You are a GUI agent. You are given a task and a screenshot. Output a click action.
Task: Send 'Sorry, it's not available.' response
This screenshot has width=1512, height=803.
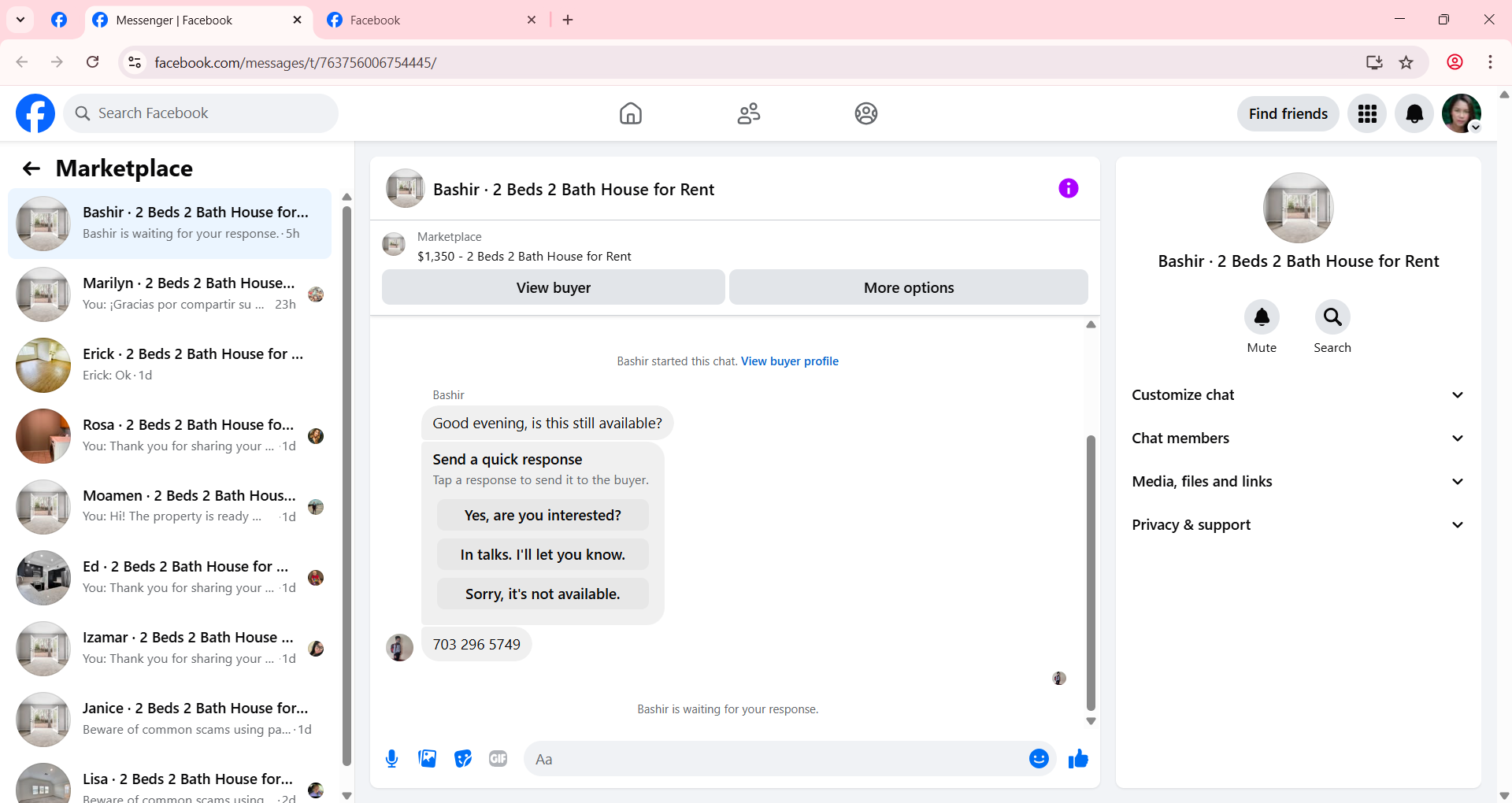(543, 594)
